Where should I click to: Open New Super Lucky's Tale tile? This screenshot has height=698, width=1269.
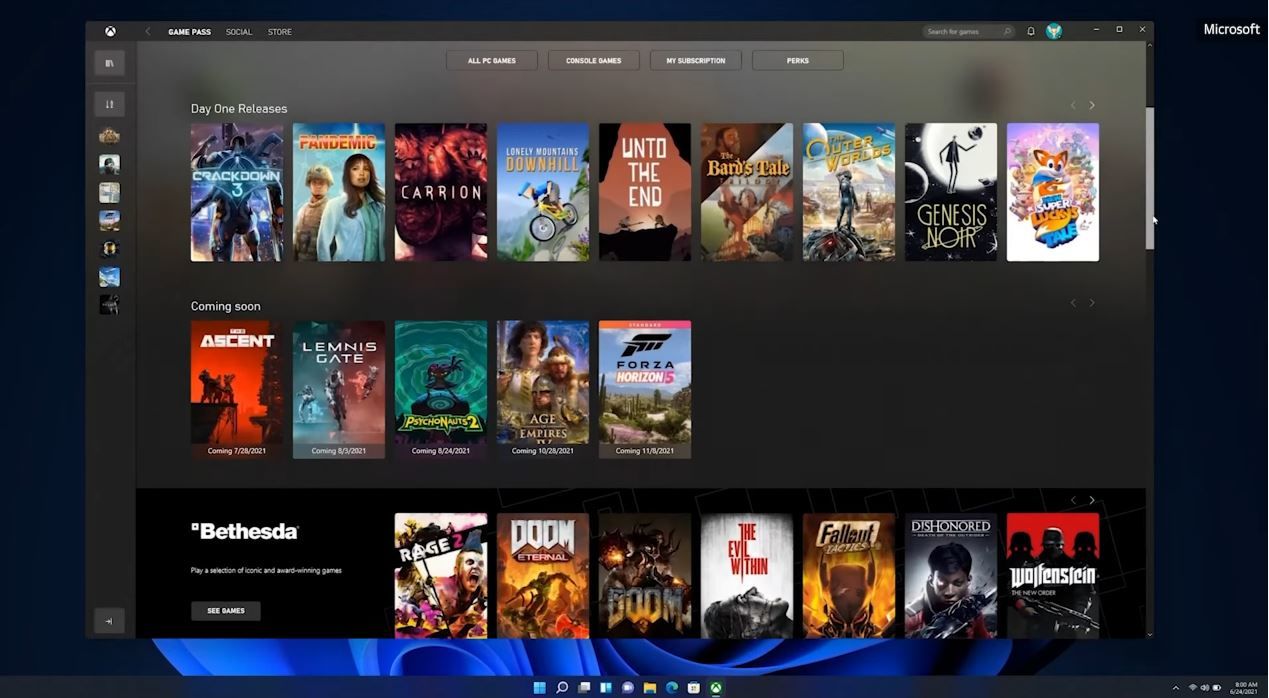point(1053,192)
